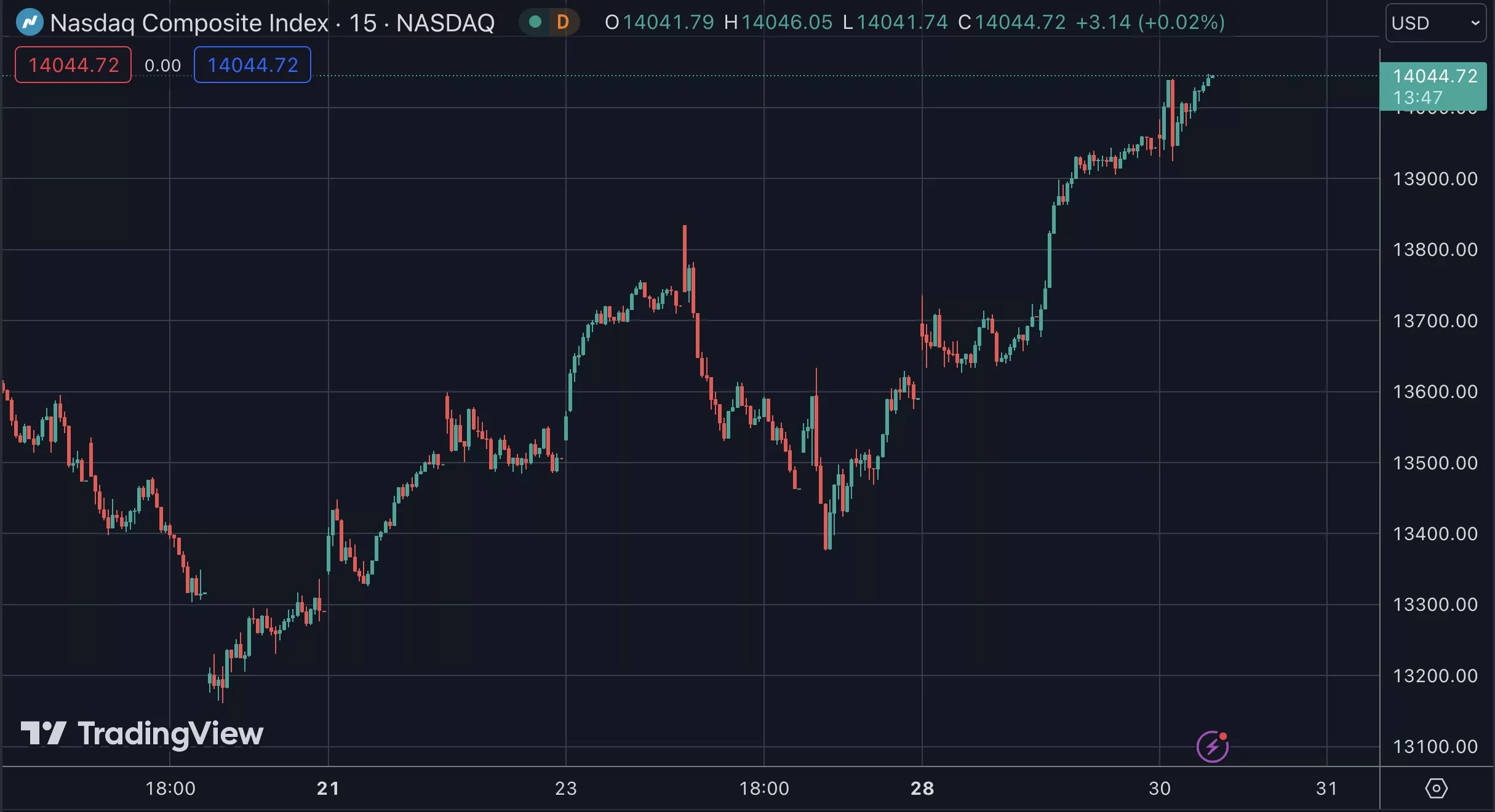Screen dimensions: 1495x812
Task: Click the 13300.00 price axis label
Action: pos(1435,605)
